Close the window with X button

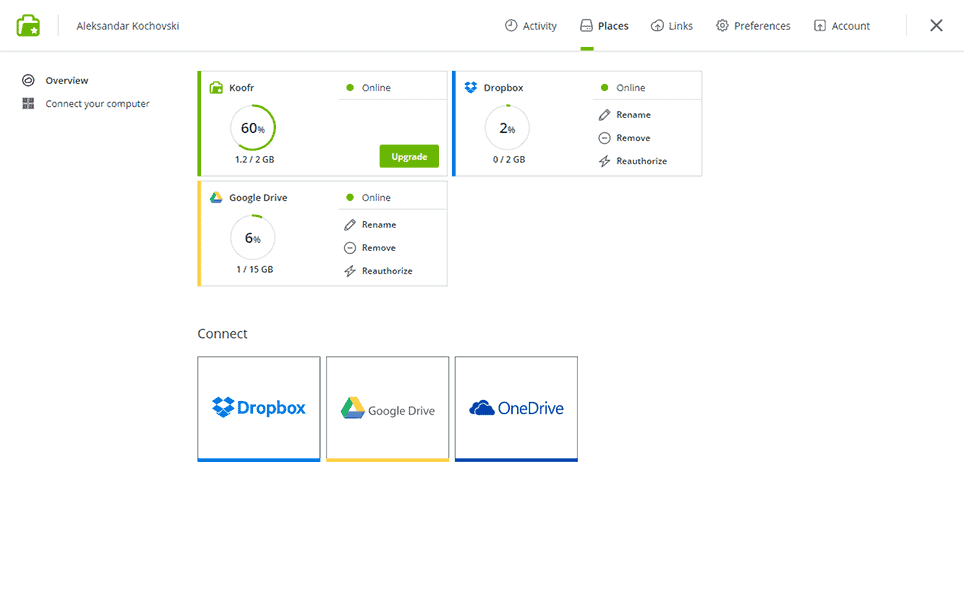pyautogui.click(x=936, y=25)
